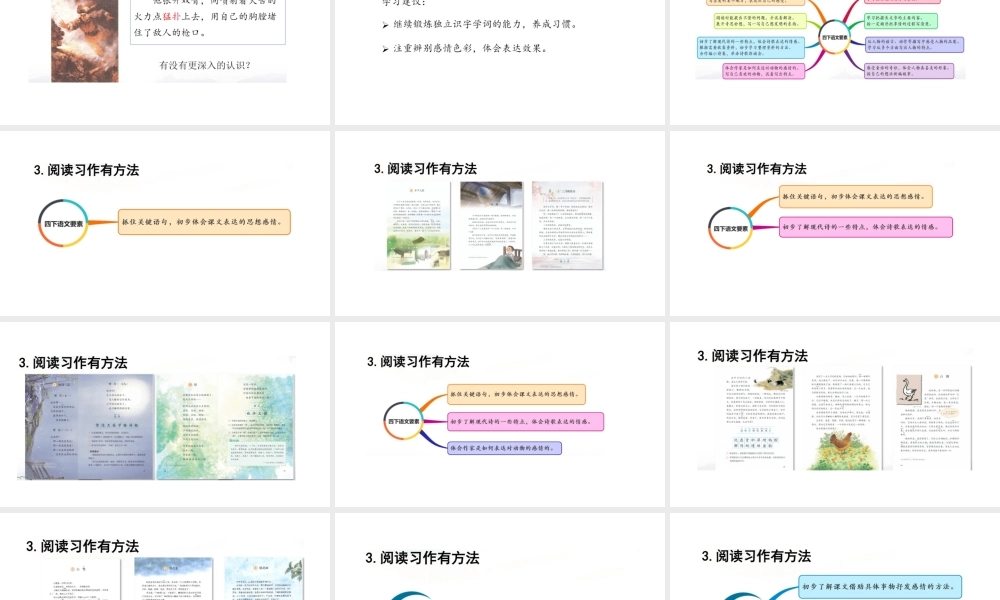Image resolution: width=1000 pixels, height=600 pixels.
Task: Click the blue 初步了解课文借助具体事物抒发感情的方法 box
Action: [x=880, y=587]
